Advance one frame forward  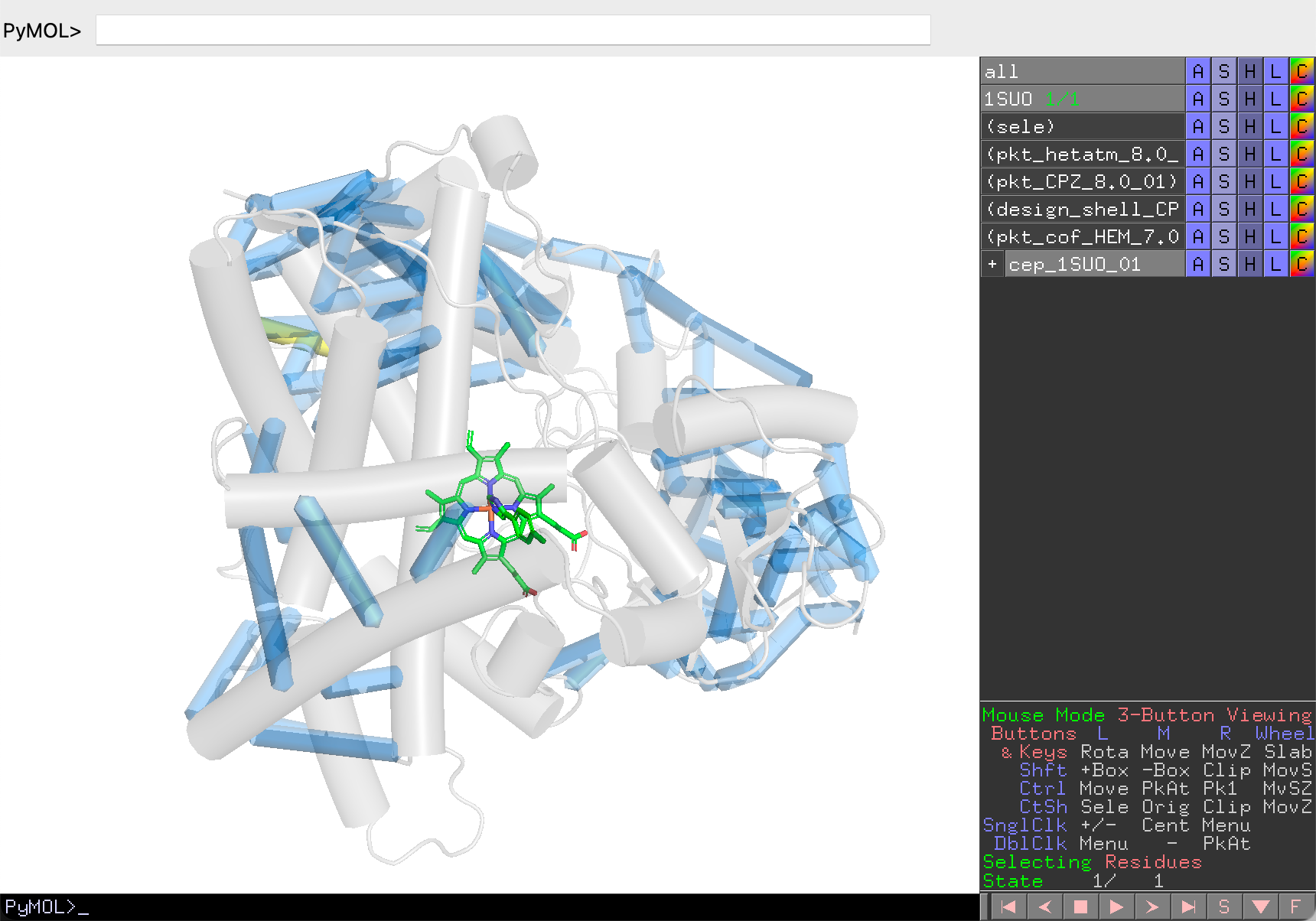point(1152,907)
